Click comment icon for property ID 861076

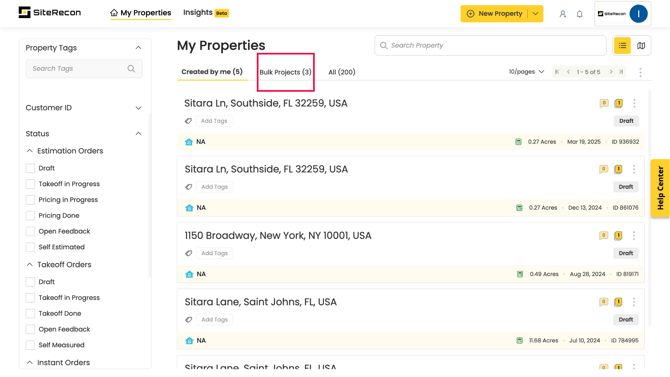click(x=603, y=169)
